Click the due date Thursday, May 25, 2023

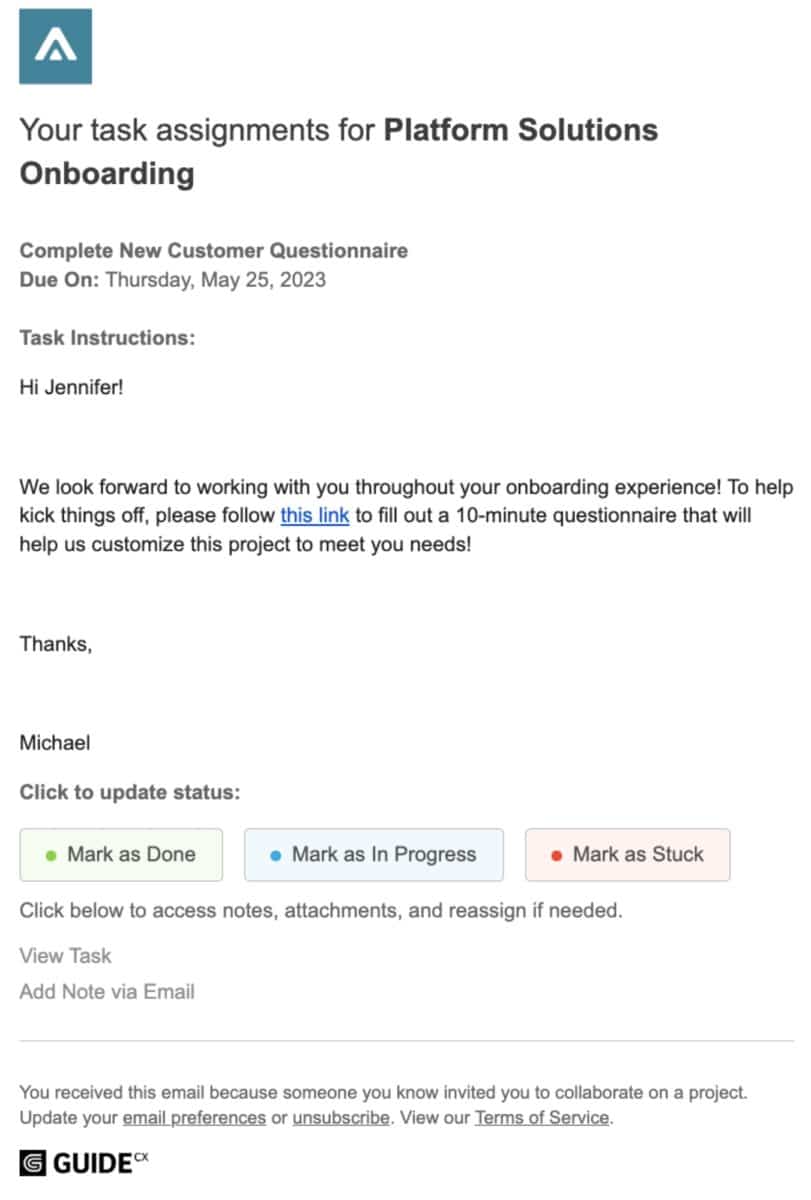[x=215, y=280]
